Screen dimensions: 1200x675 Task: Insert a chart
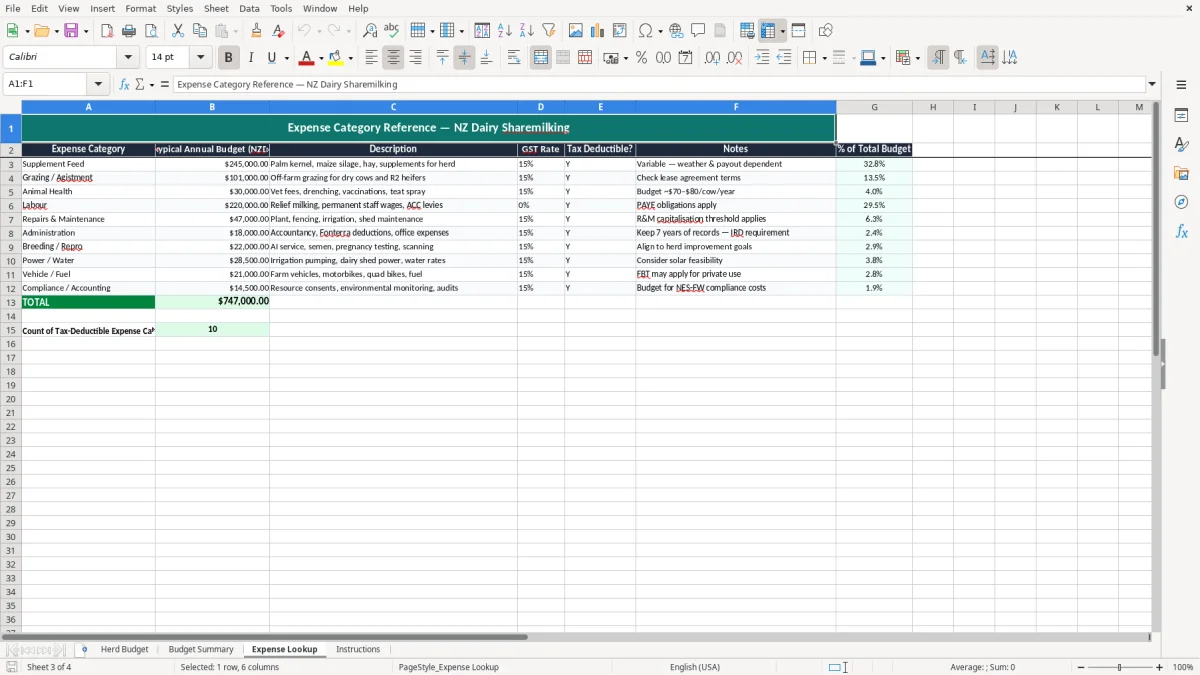pyautogui.click(x=598, y=31)
